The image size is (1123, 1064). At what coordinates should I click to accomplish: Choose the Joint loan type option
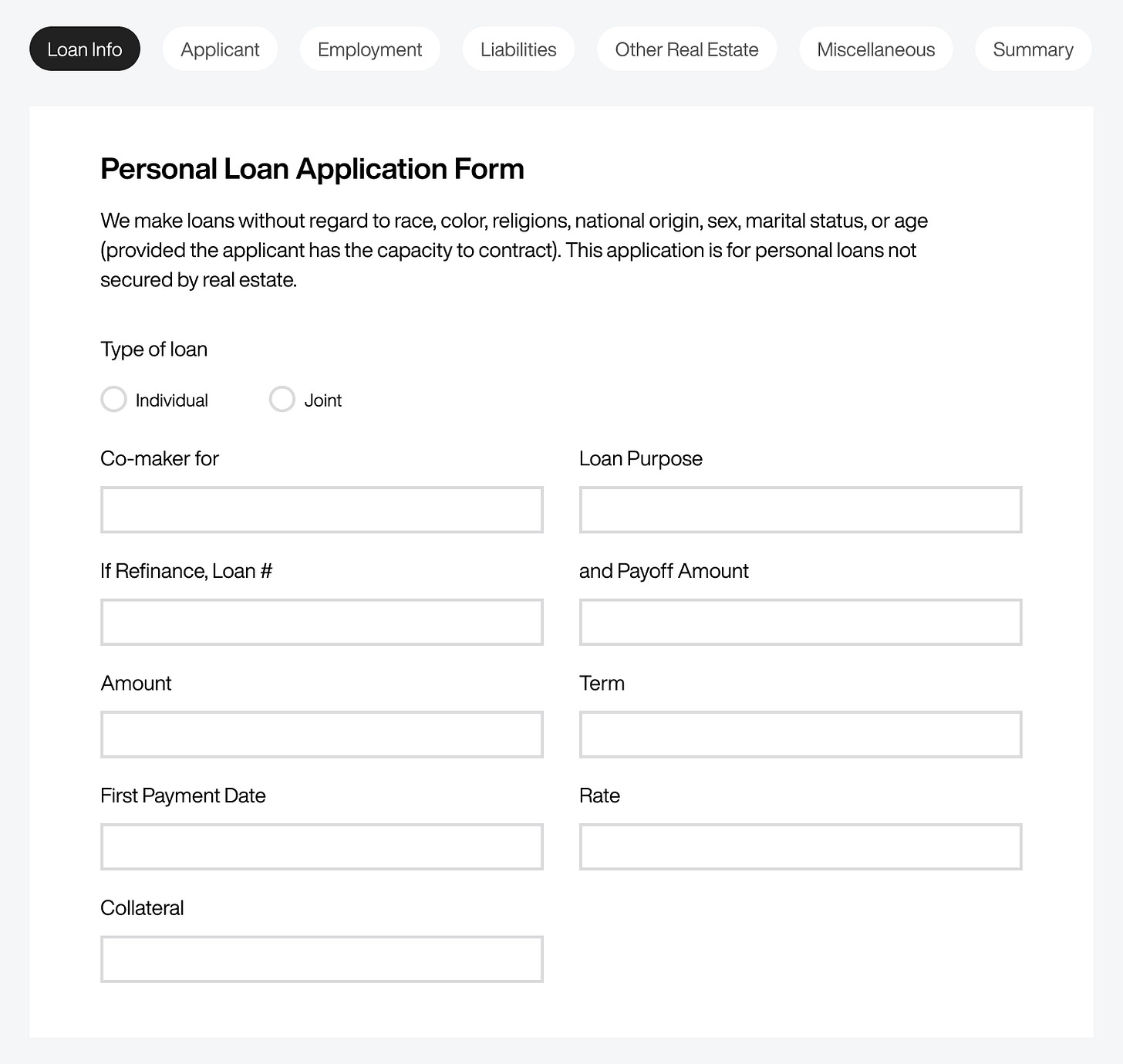tap(282, 400)
